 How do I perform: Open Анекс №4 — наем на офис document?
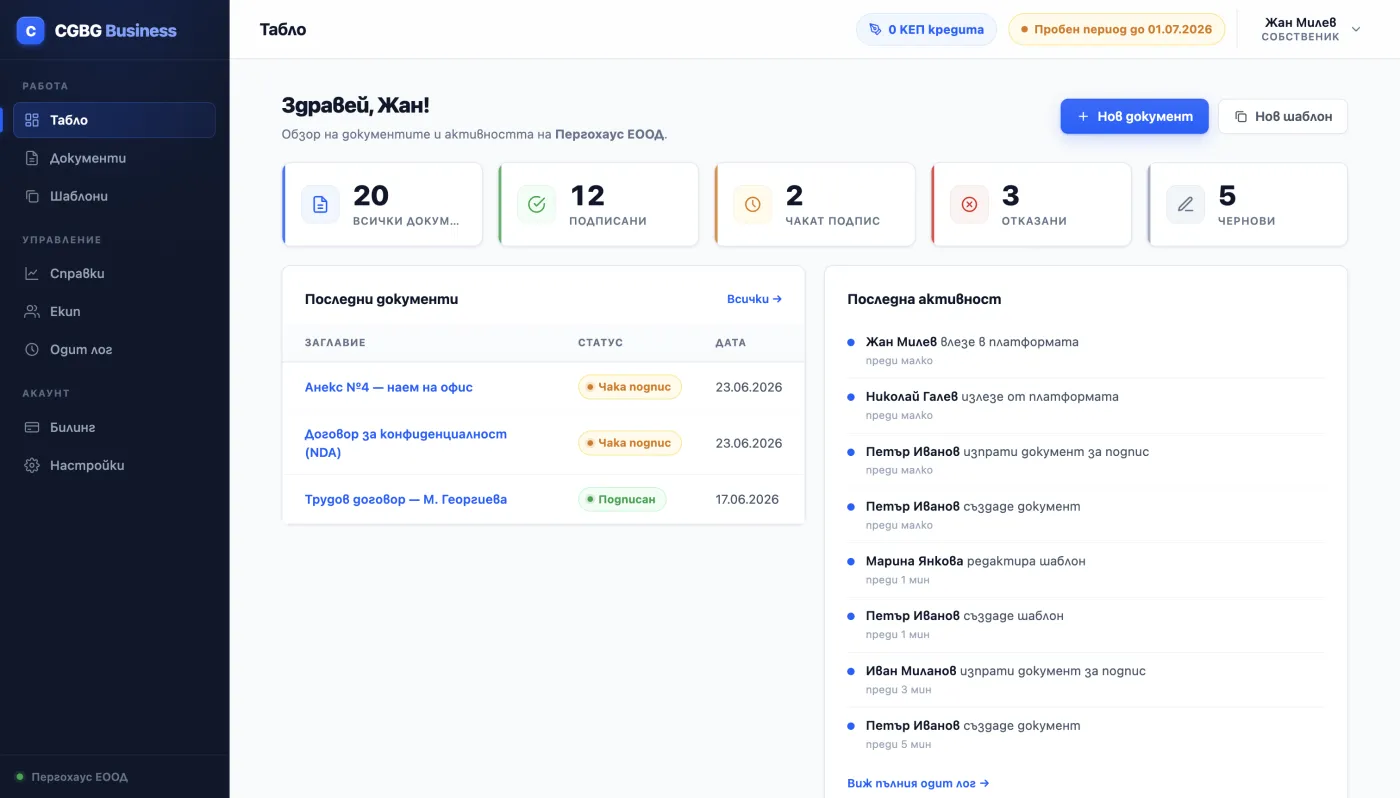tap(389, 387)
